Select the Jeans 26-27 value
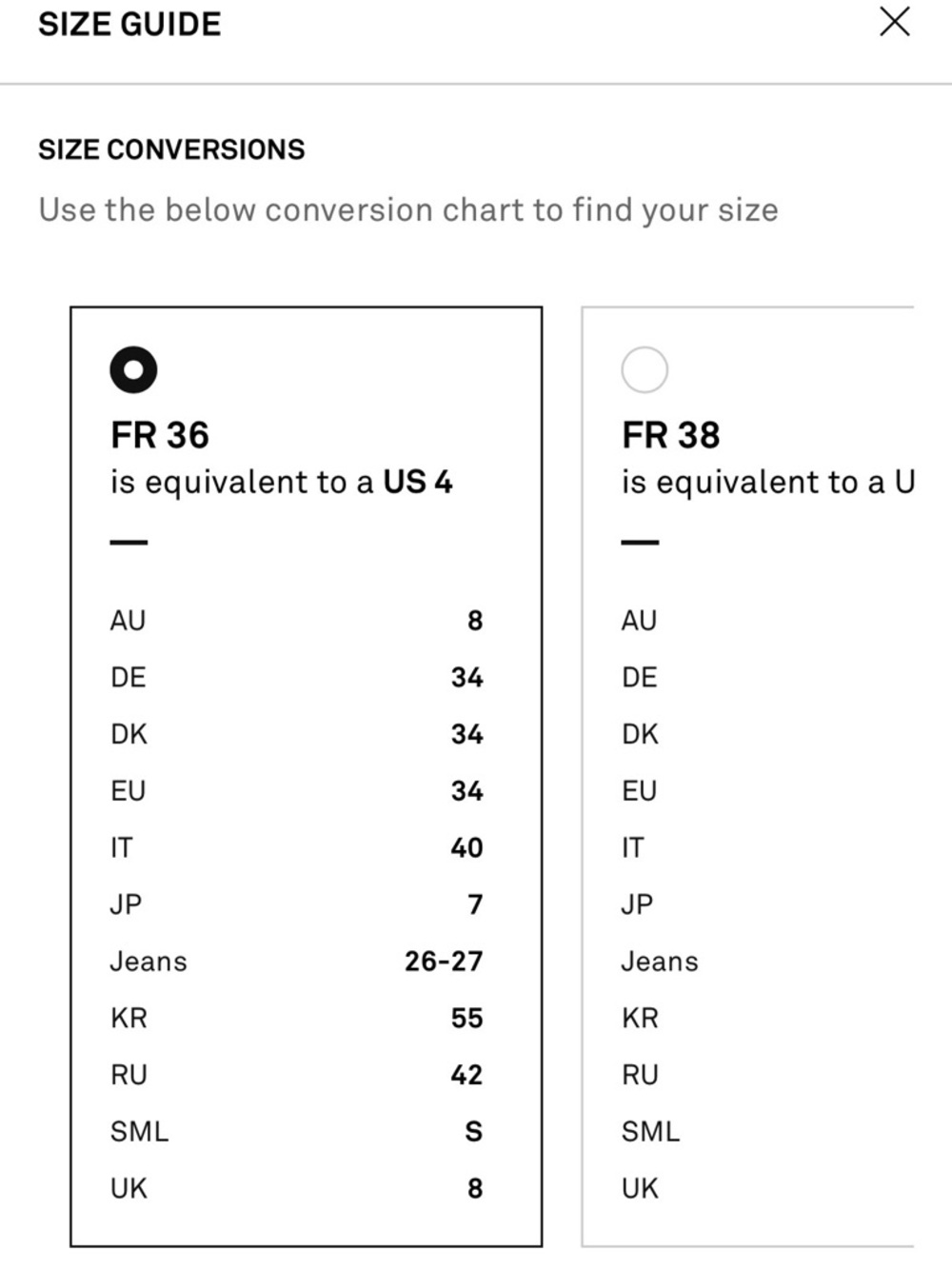This screenshot has height=1269, width=952. tap(444, 962)
